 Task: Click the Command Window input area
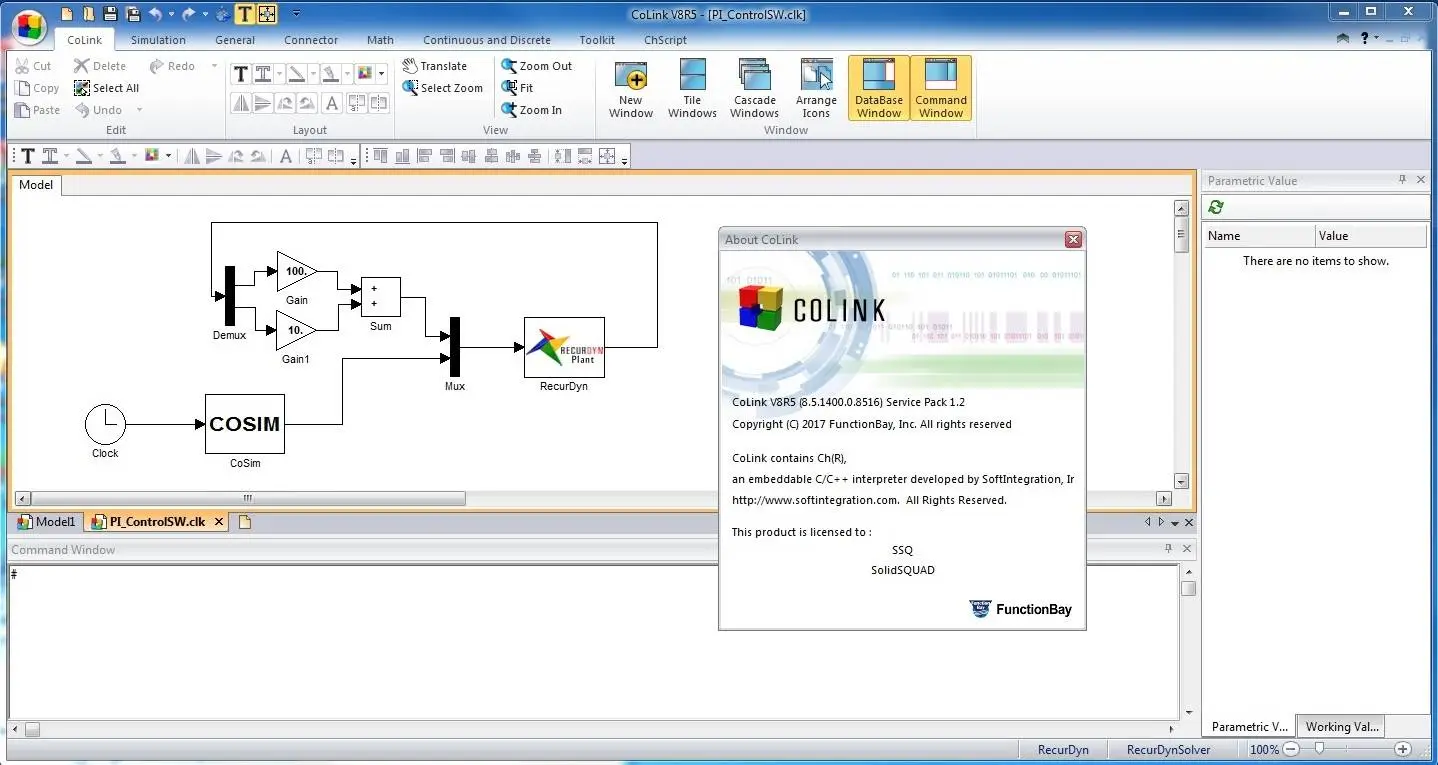point(592,640)
